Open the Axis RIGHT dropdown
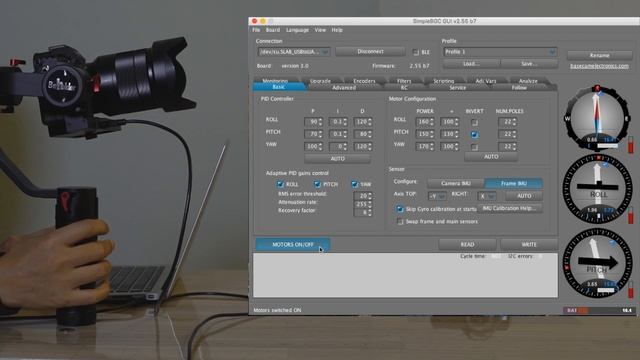Image resolution: width=640 pixels, height=360 pixels. [487, 196]
